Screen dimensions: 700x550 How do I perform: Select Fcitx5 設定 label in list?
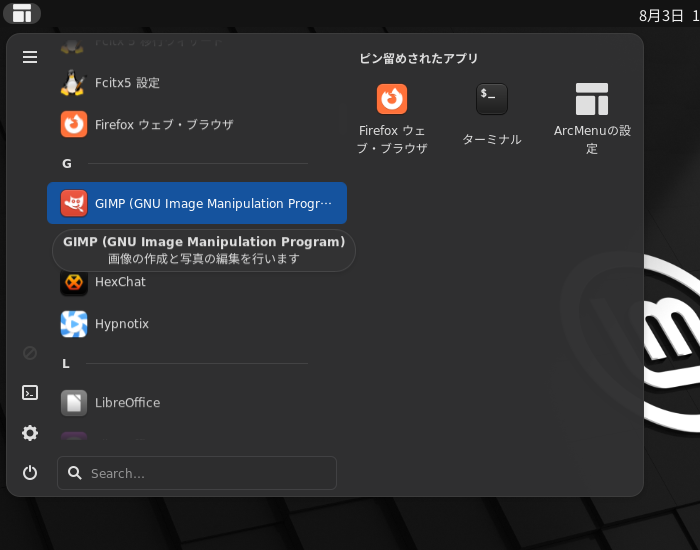point(127,83)
